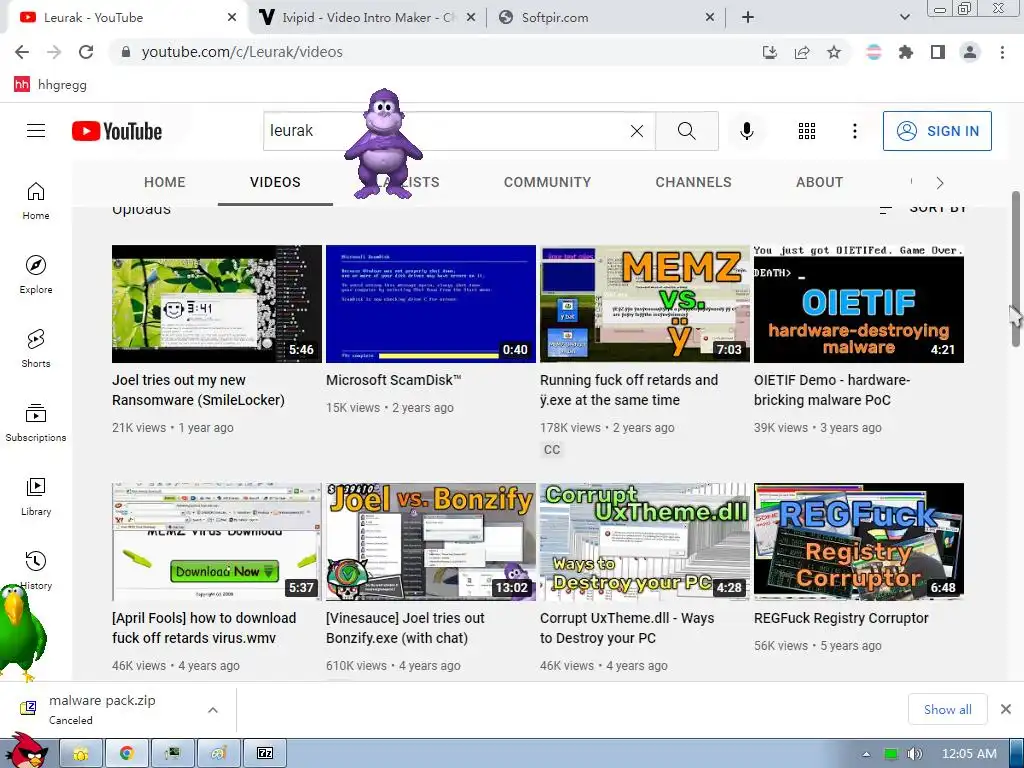Click the Microsoft ScamDisk title
This screenshot has height=768, width=1024.
coord(394,380)
